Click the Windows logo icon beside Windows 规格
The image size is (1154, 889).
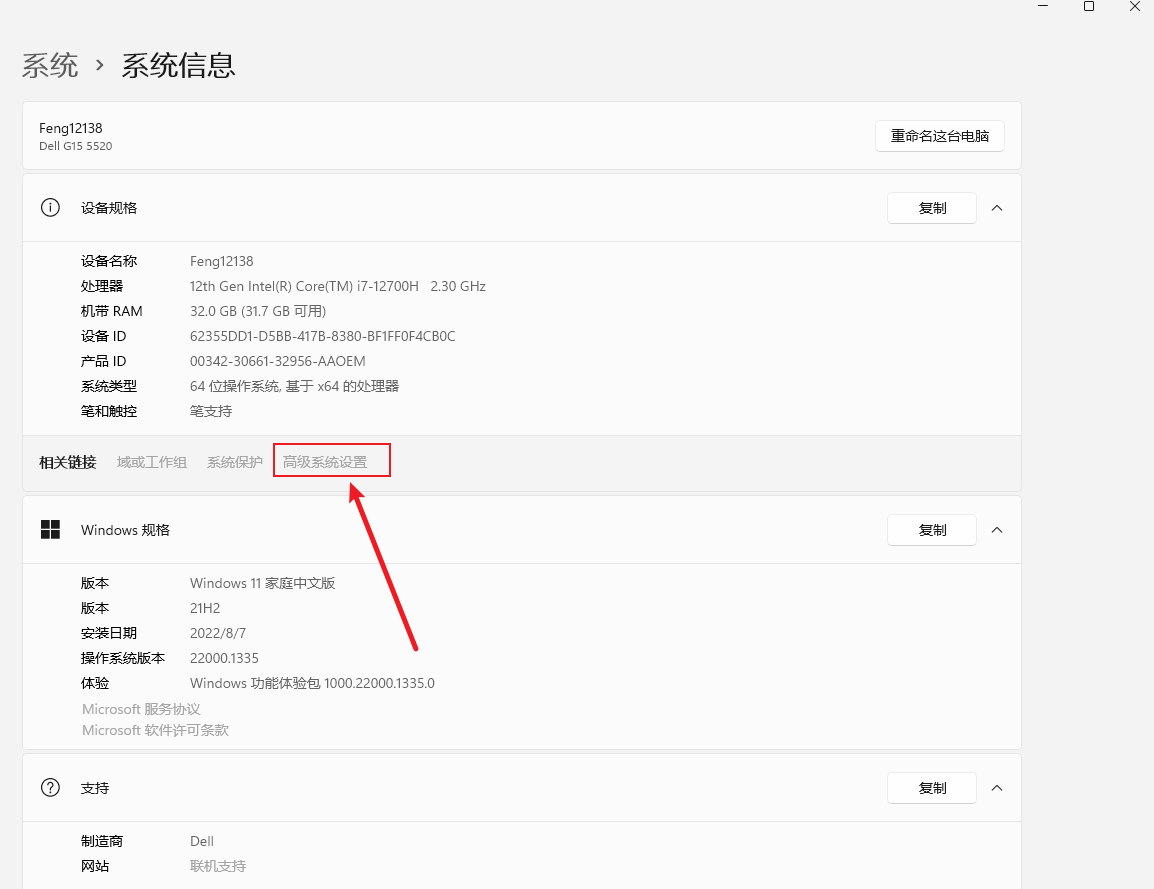click(x=50, y=529)
